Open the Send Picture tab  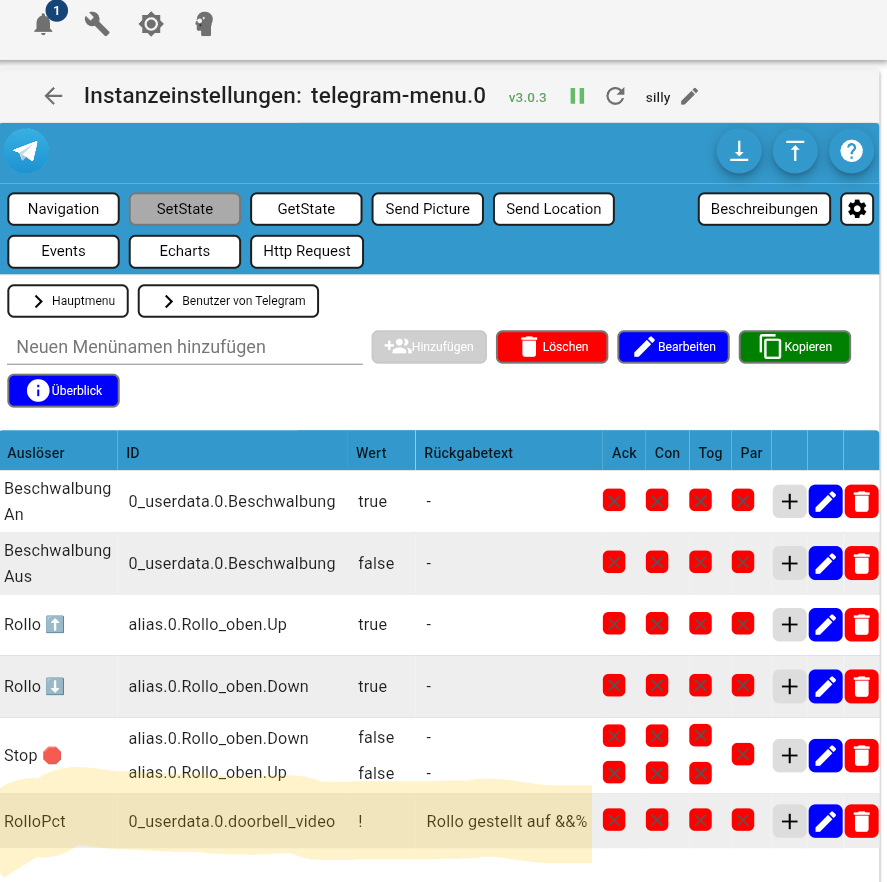pyautogui.click(x=428, y=209)
